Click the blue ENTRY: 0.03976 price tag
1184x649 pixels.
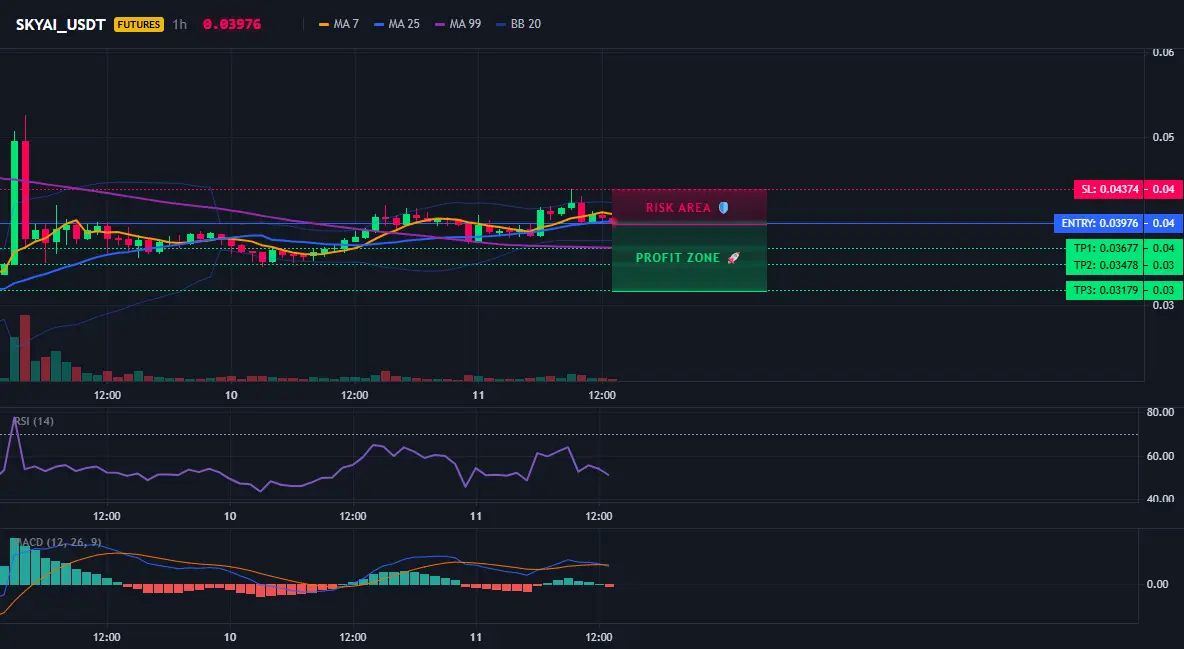[1099, 223]
